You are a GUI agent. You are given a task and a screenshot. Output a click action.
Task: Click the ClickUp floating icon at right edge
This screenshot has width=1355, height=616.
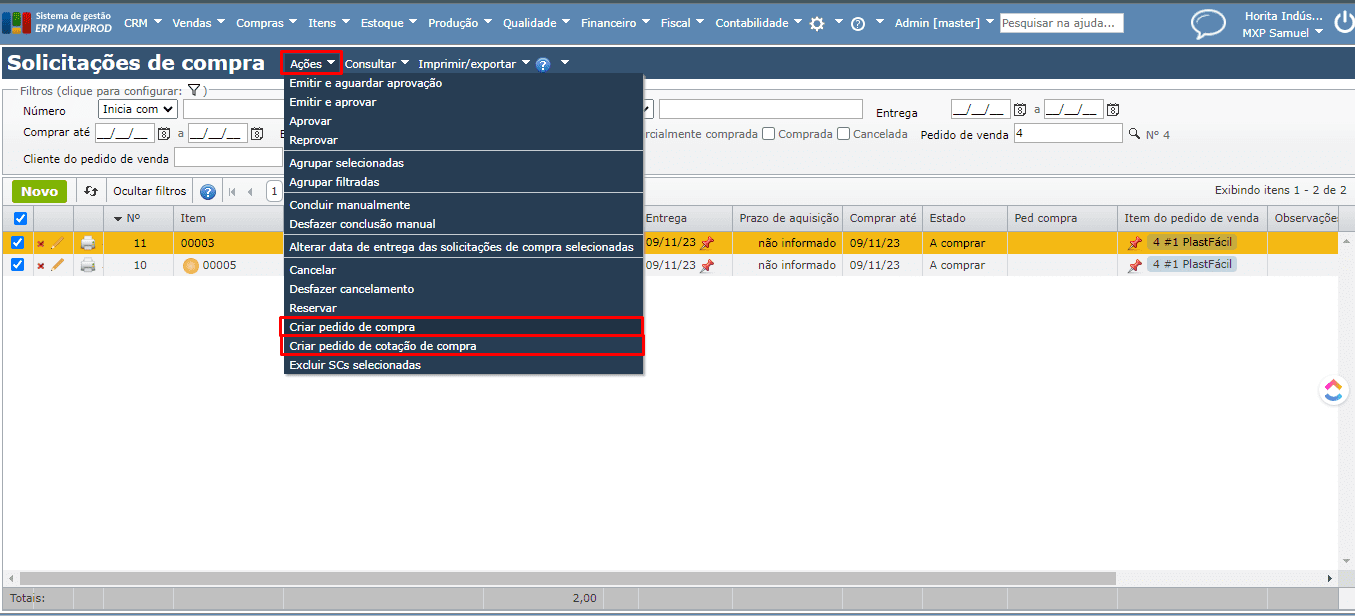(x=1333, y=390)
